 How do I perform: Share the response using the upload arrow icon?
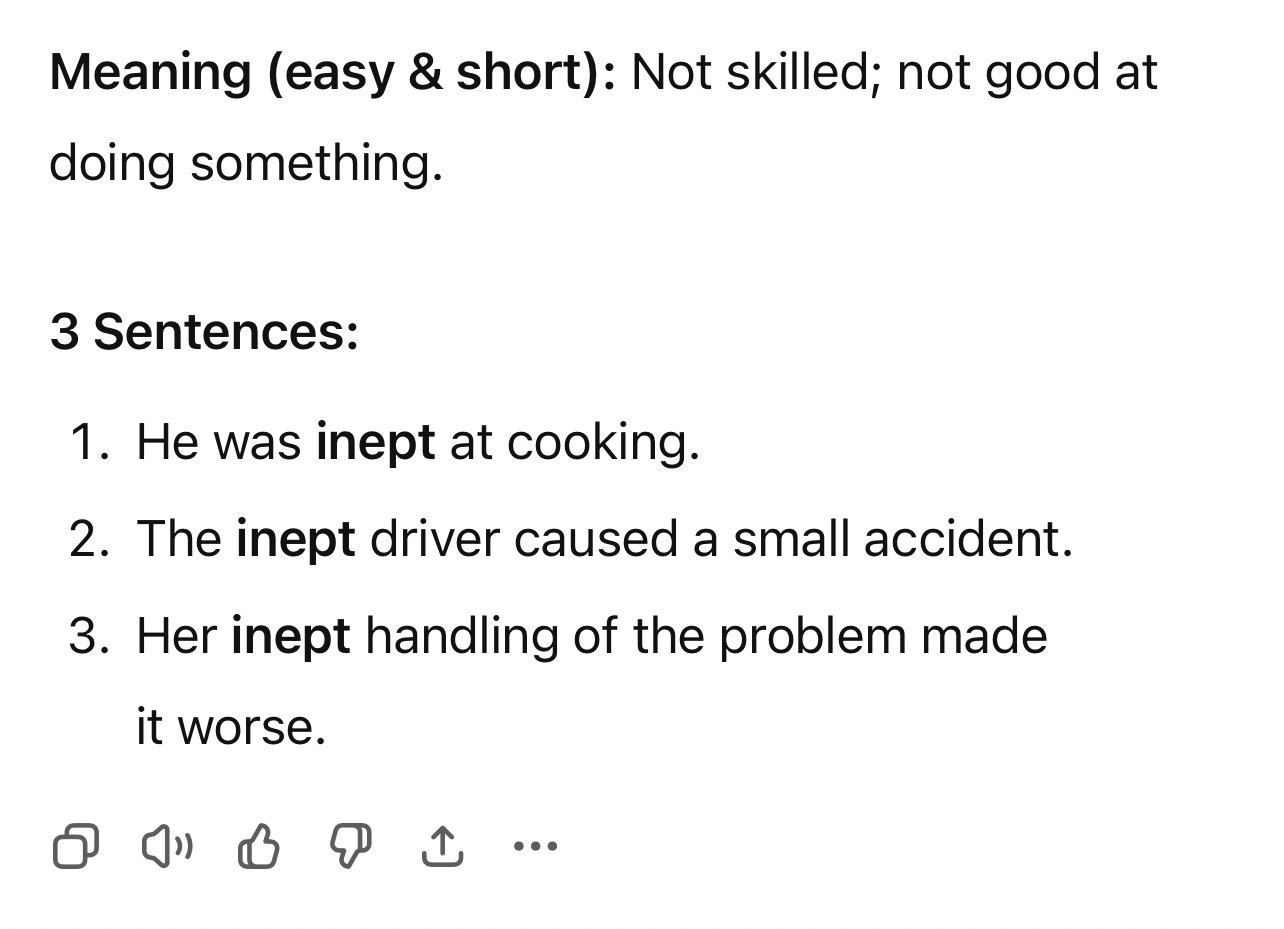tap(442, 847)
